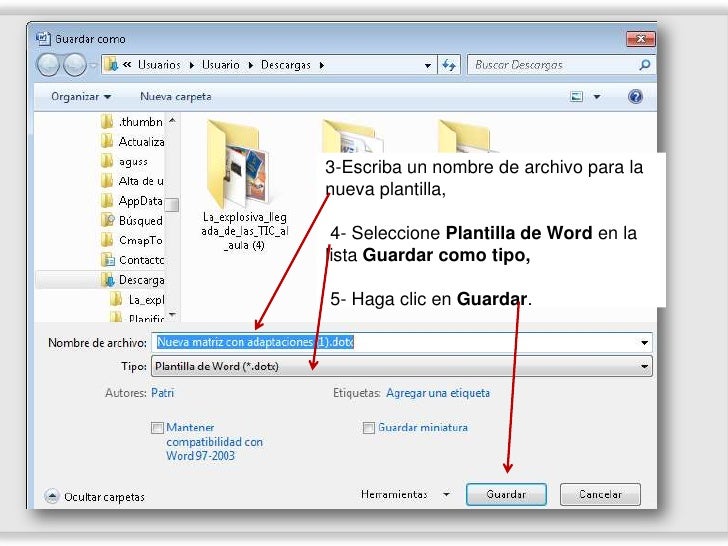Click Nueva carpeta button

point(176,97)
